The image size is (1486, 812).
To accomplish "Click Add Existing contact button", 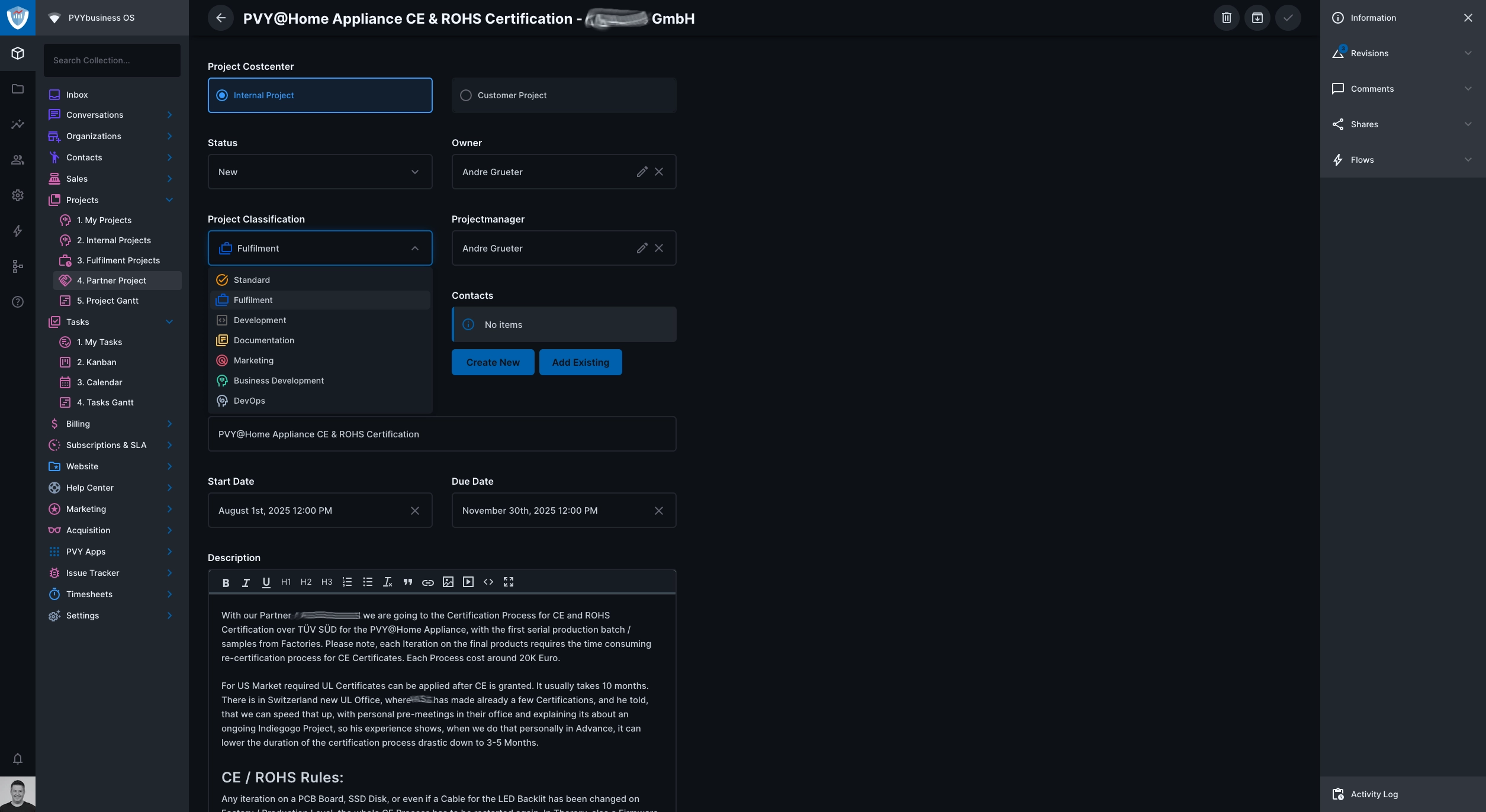I will (580, 362).
